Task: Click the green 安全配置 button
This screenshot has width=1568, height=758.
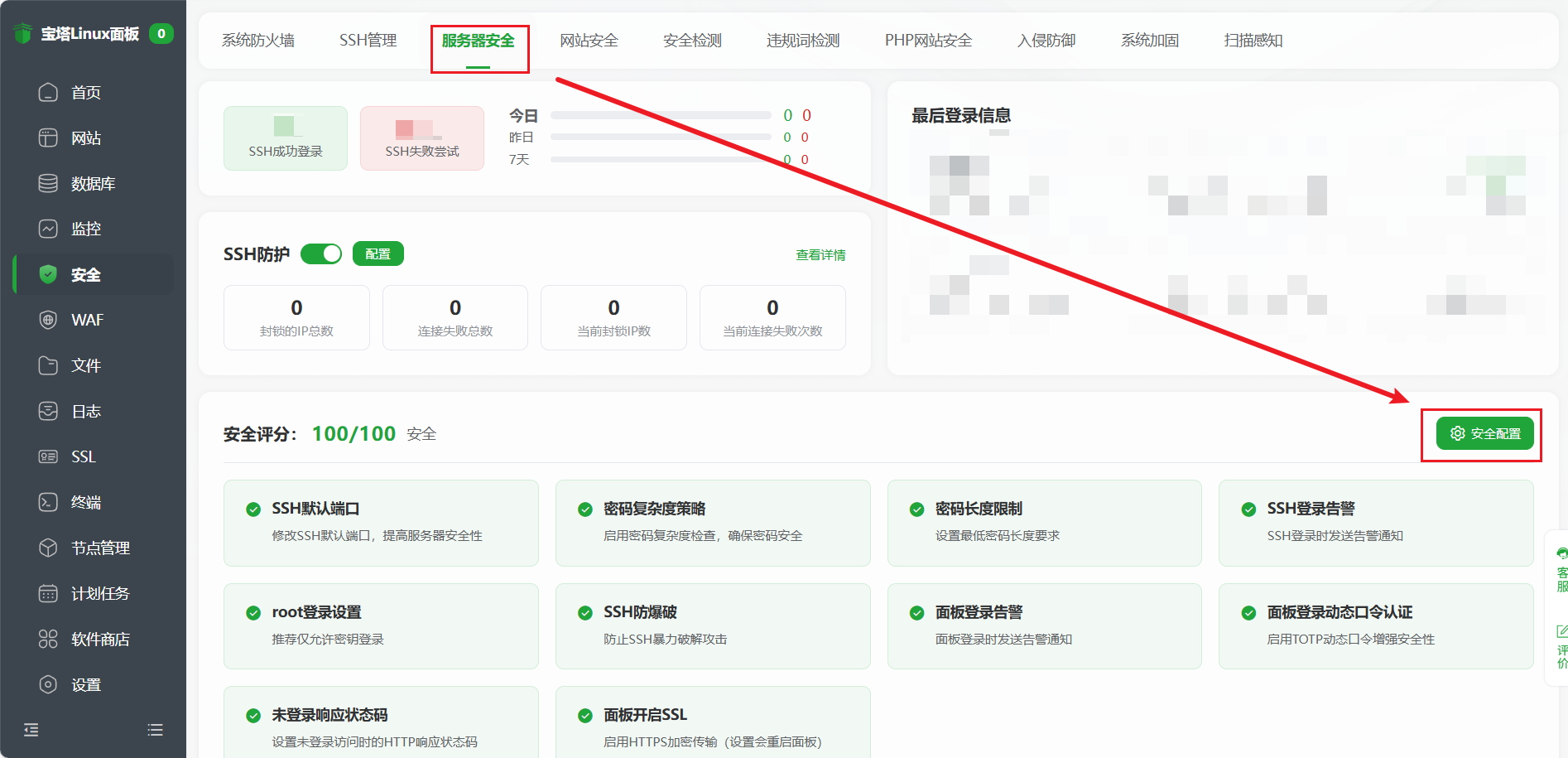Action: [1485, 434]
